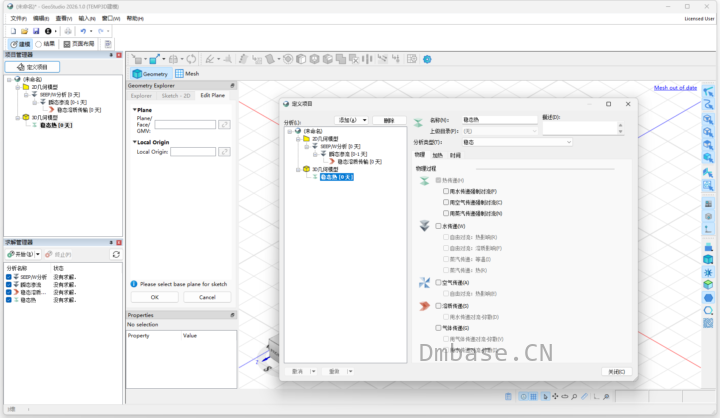Click the Geometry Explorer panel float icon

[x=232, y=85]
